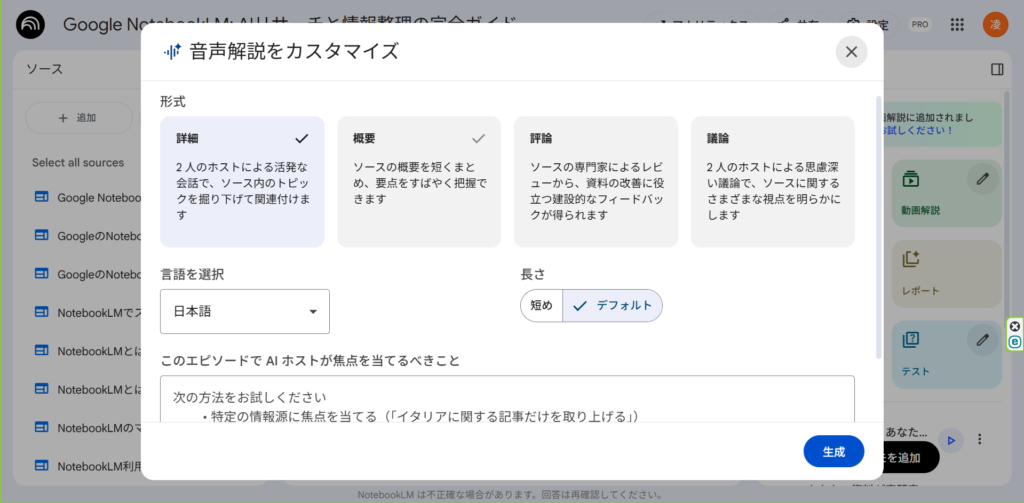This screenshot has width=1024, height=503.
Task: Choose the 議論 format option
Action: point(772,182)
